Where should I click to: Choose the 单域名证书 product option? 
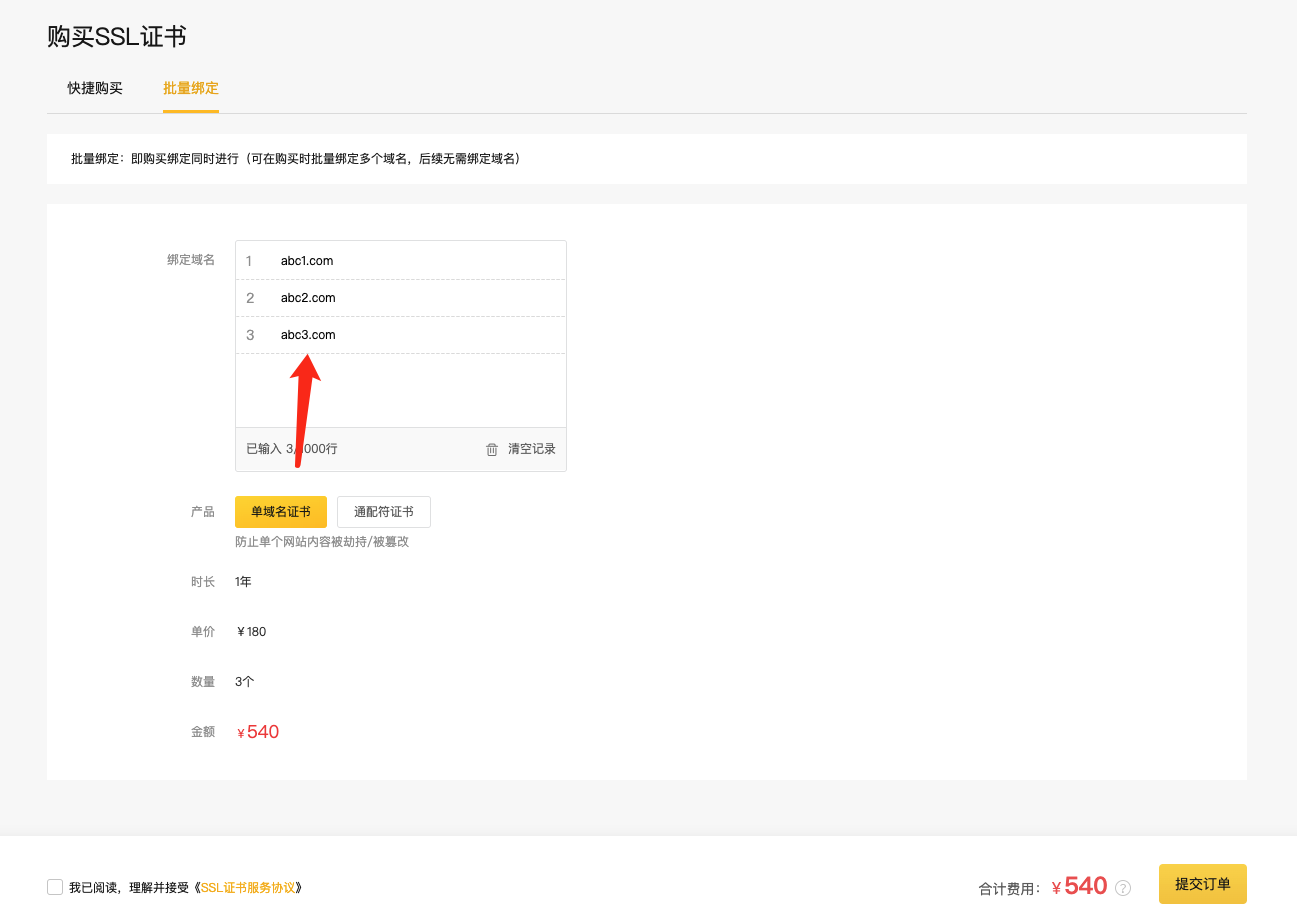point(281,512)
